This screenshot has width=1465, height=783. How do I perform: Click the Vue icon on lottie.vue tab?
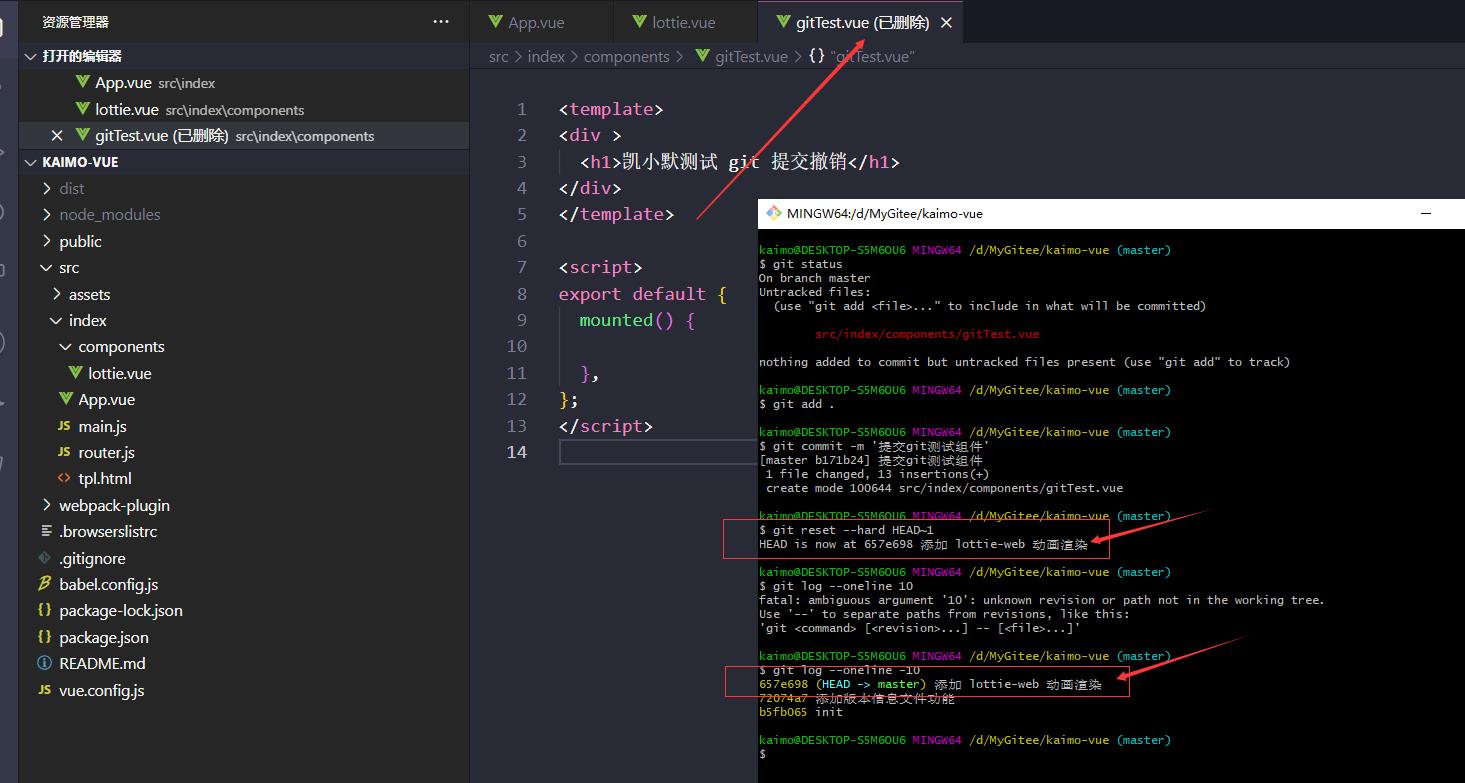click(x=640, y=22)
